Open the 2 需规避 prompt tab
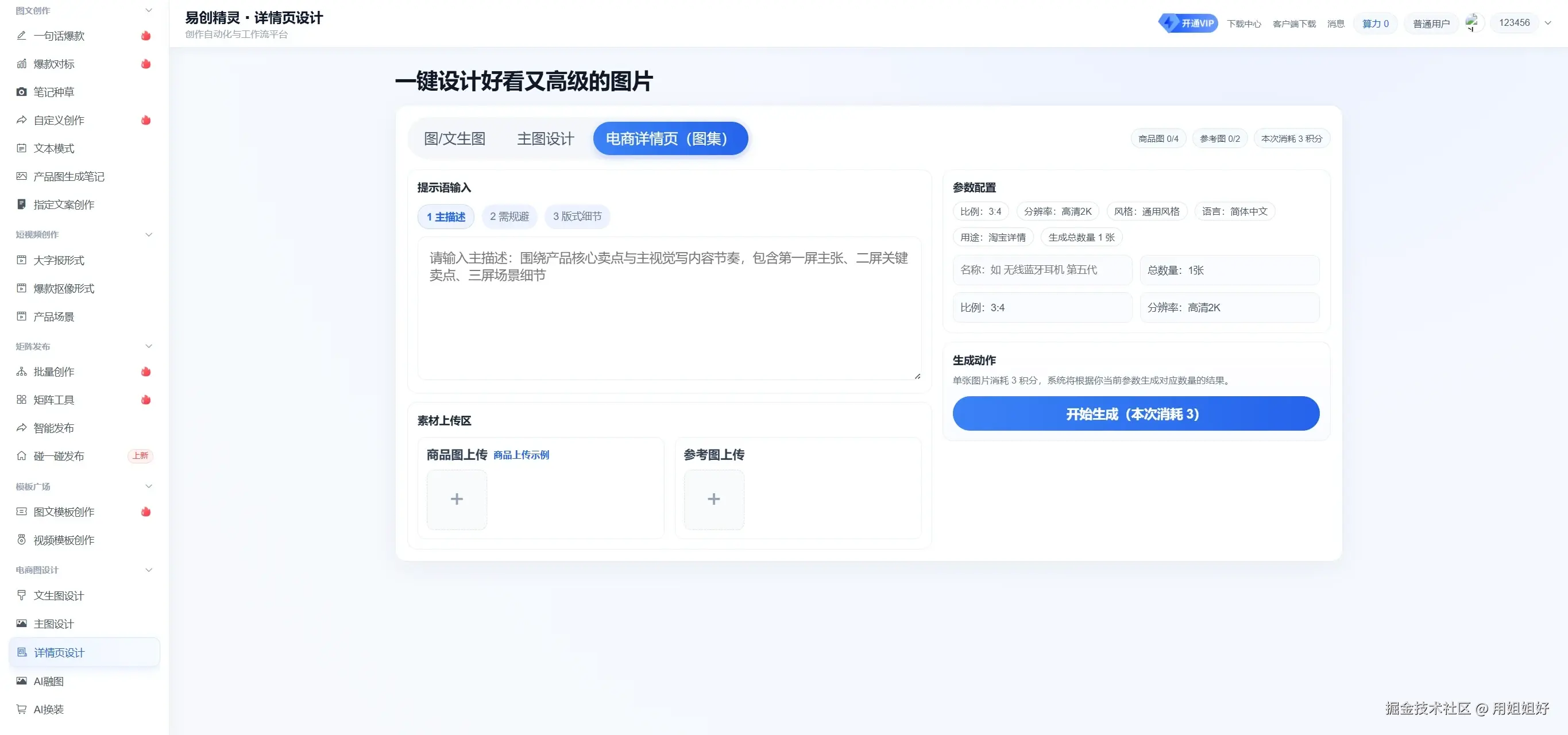 [509, 216]
